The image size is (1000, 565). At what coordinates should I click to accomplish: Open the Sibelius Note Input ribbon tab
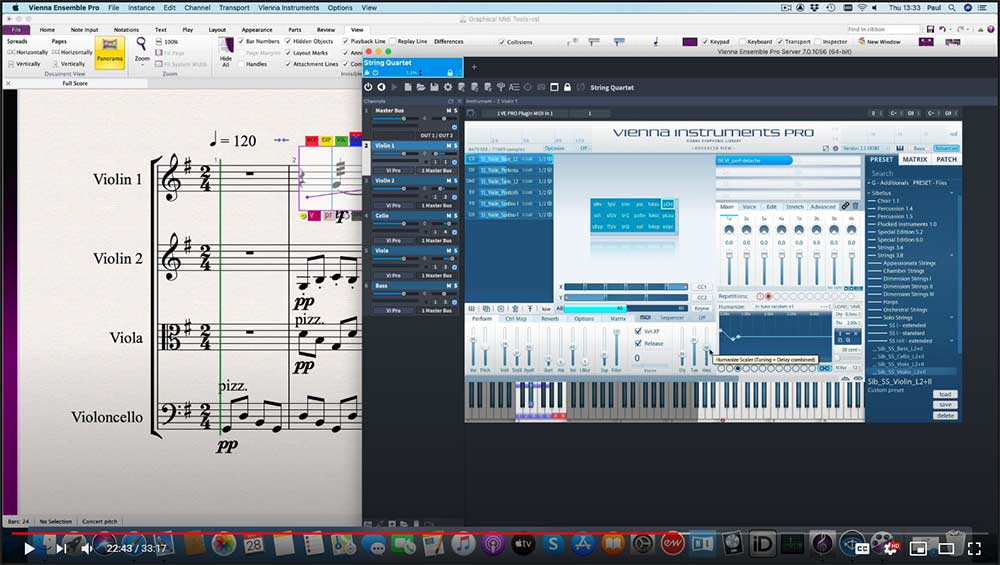84,29
